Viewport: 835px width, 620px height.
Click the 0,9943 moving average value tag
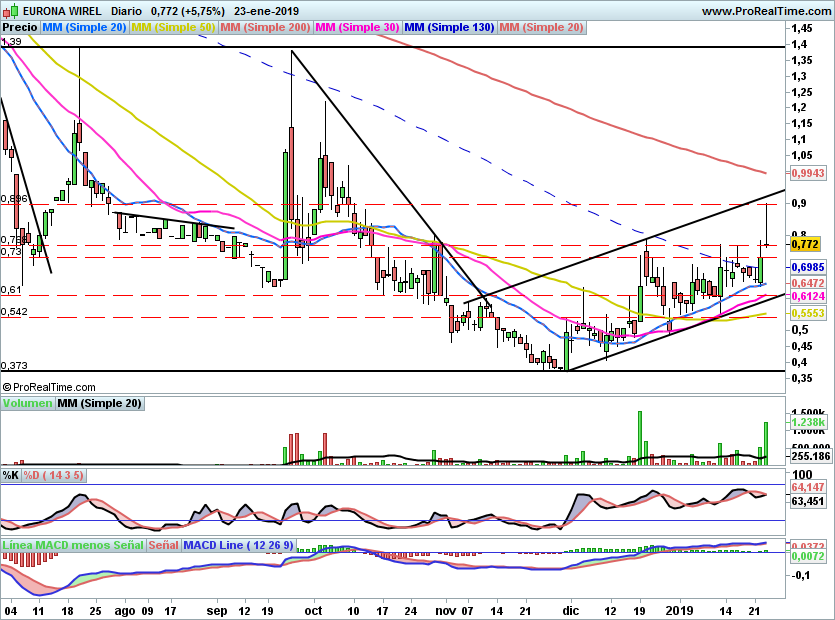coord(807,174)
